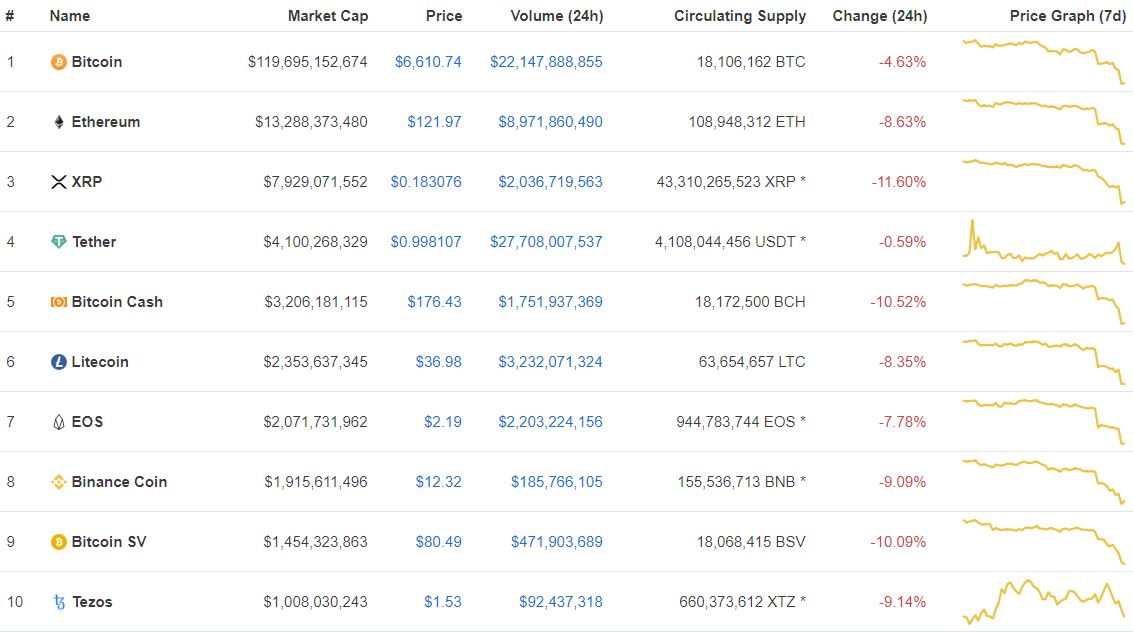
Task: Click XRP price $0.183076
Action: pyautogui.click(x=426, y=182)
